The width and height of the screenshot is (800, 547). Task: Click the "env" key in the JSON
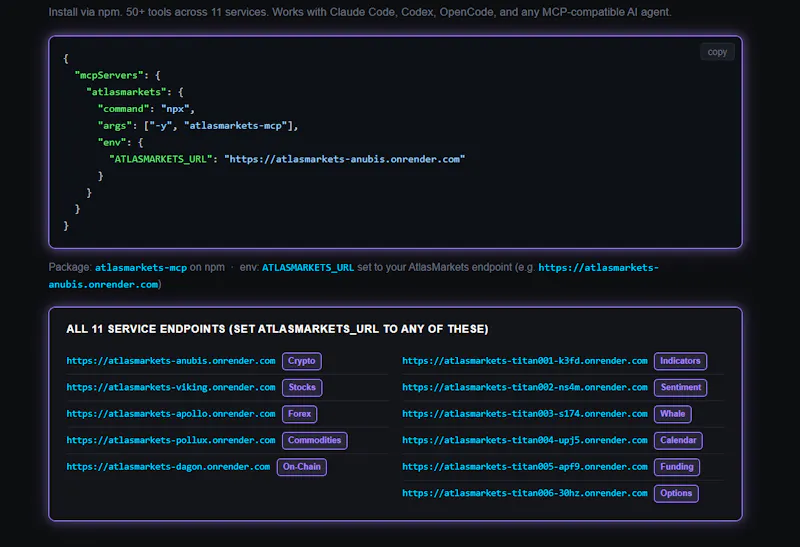tap(114, 143)
